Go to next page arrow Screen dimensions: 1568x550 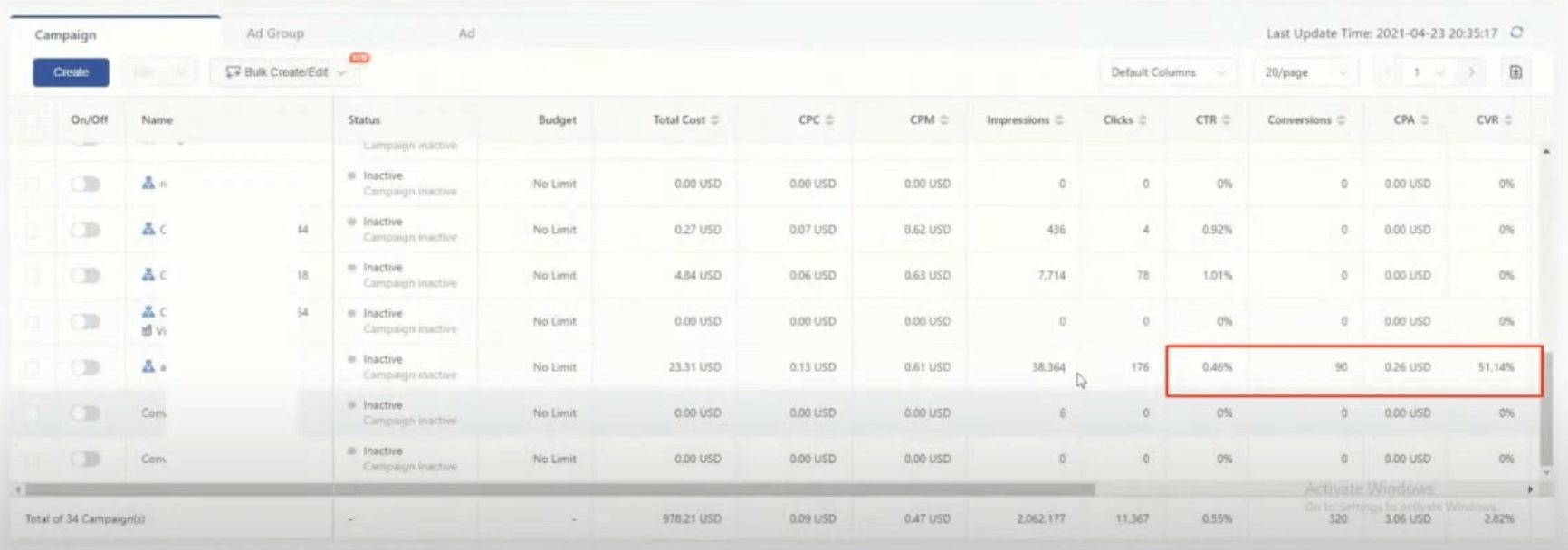pos(1472,72)
